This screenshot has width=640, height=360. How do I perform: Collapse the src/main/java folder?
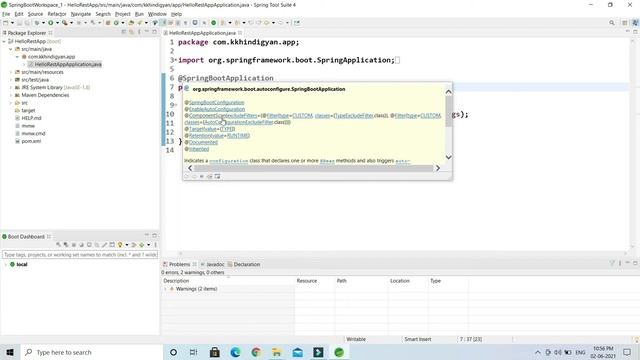[x=11, y=49]
